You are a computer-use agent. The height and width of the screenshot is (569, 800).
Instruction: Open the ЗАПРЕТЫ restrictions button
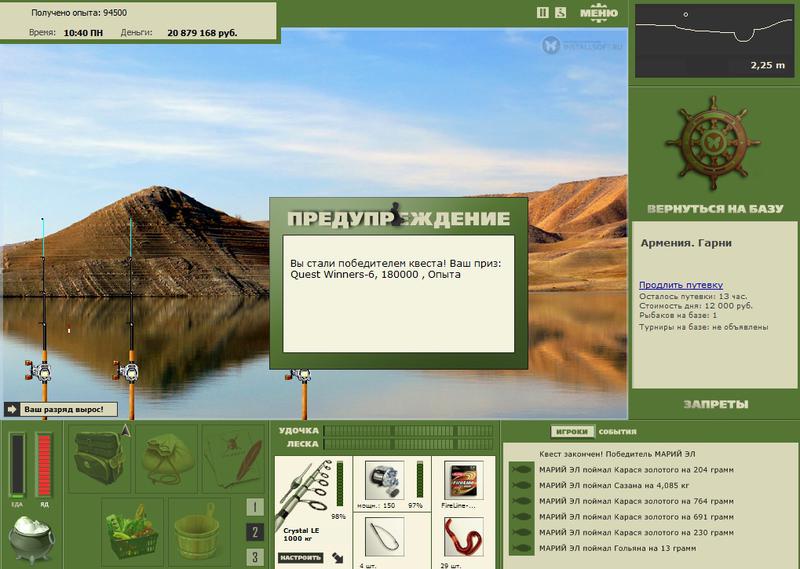715,405
